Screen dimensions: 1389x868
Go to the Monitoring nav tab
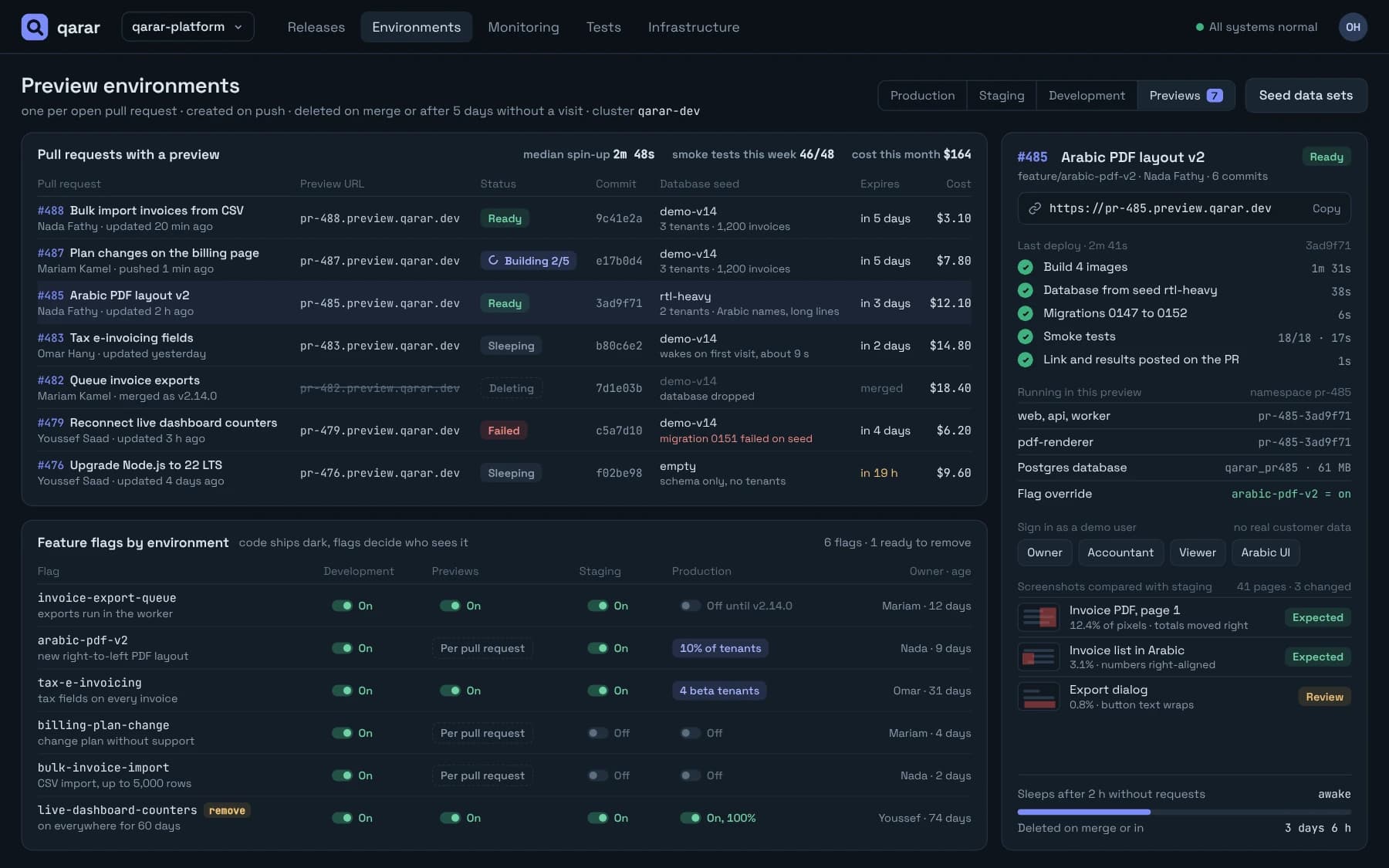tap(523, 27)
